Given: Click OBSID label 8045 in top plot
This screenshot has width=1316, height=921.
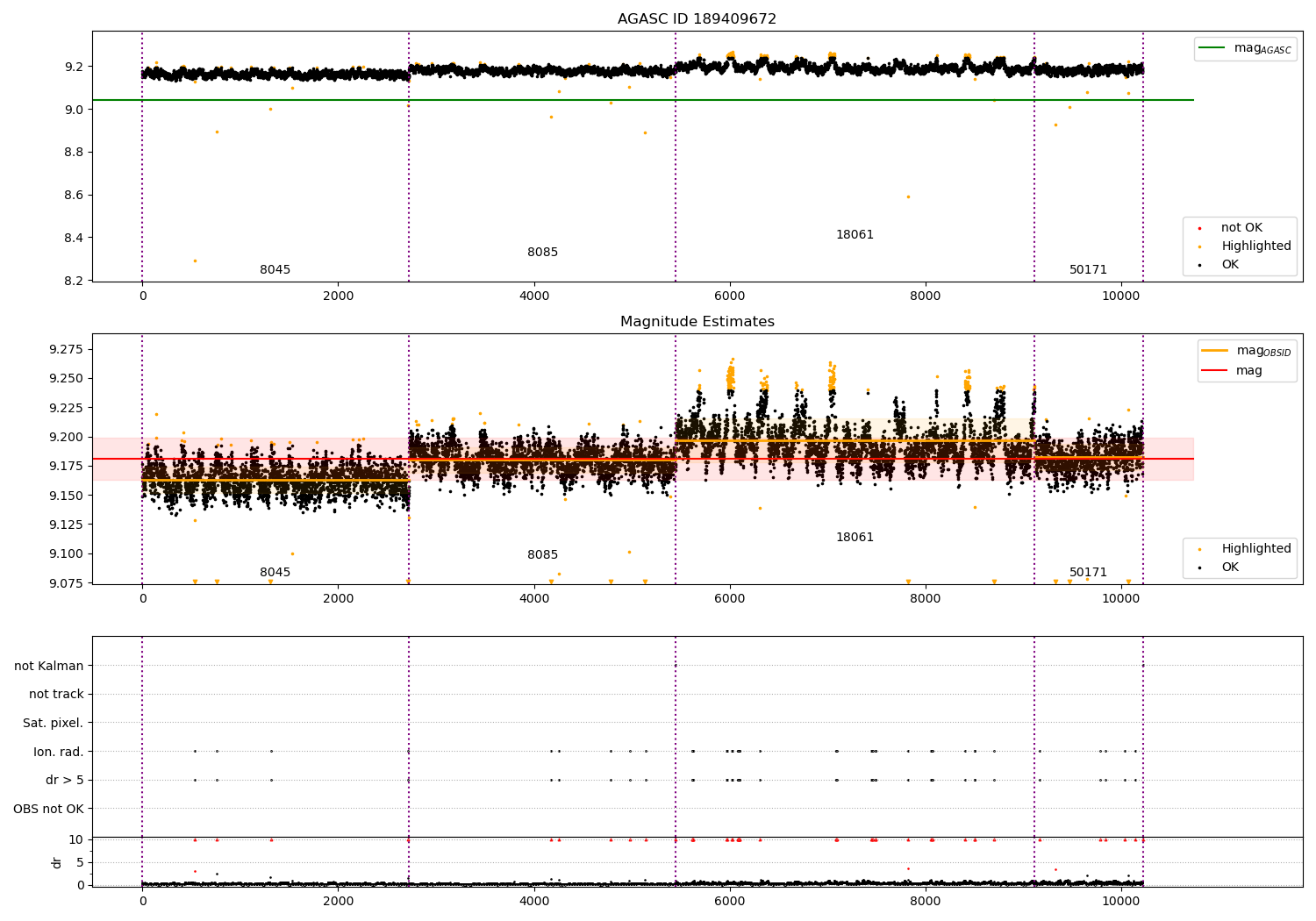Looking at the screenshot, I should pyautogui.click(x=275, y=269).
